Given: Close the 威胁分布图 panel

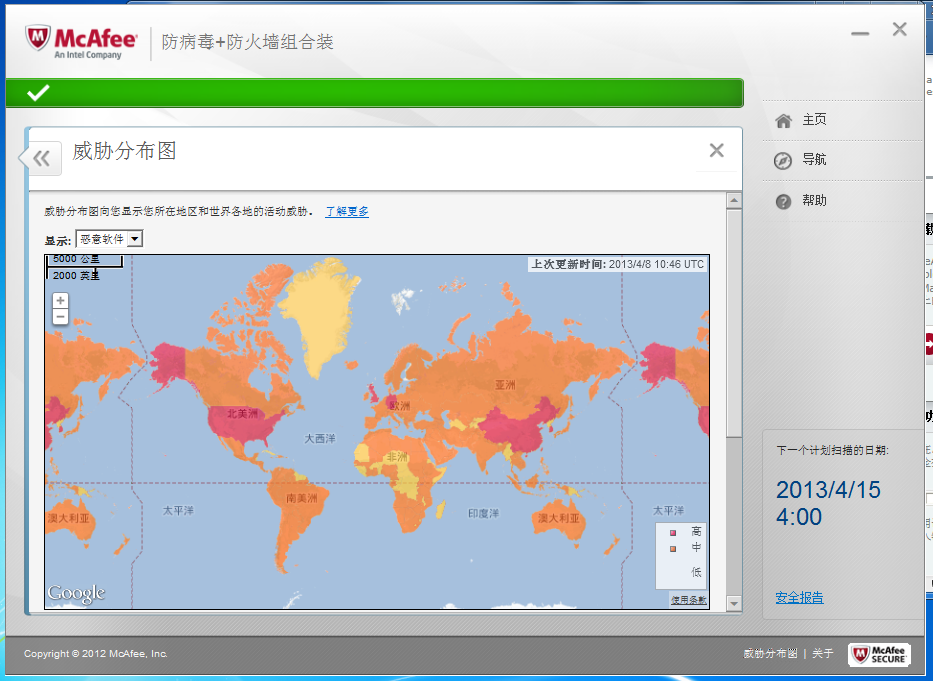Looking at the screenshot, I should (716, 150).
